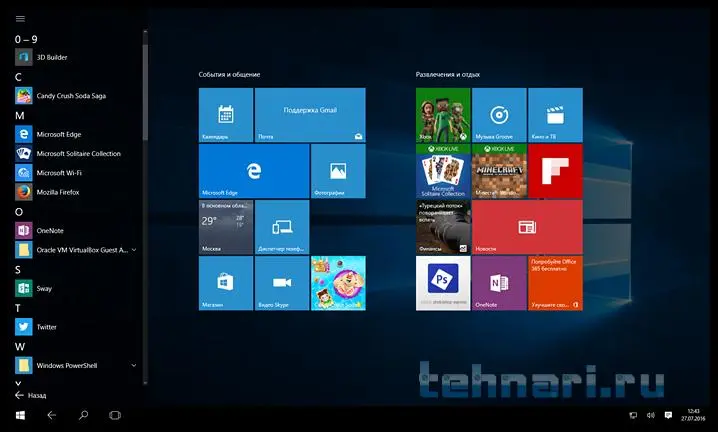
Task: Rename the Развлечения и отдых group header
Action: point(448,74)
